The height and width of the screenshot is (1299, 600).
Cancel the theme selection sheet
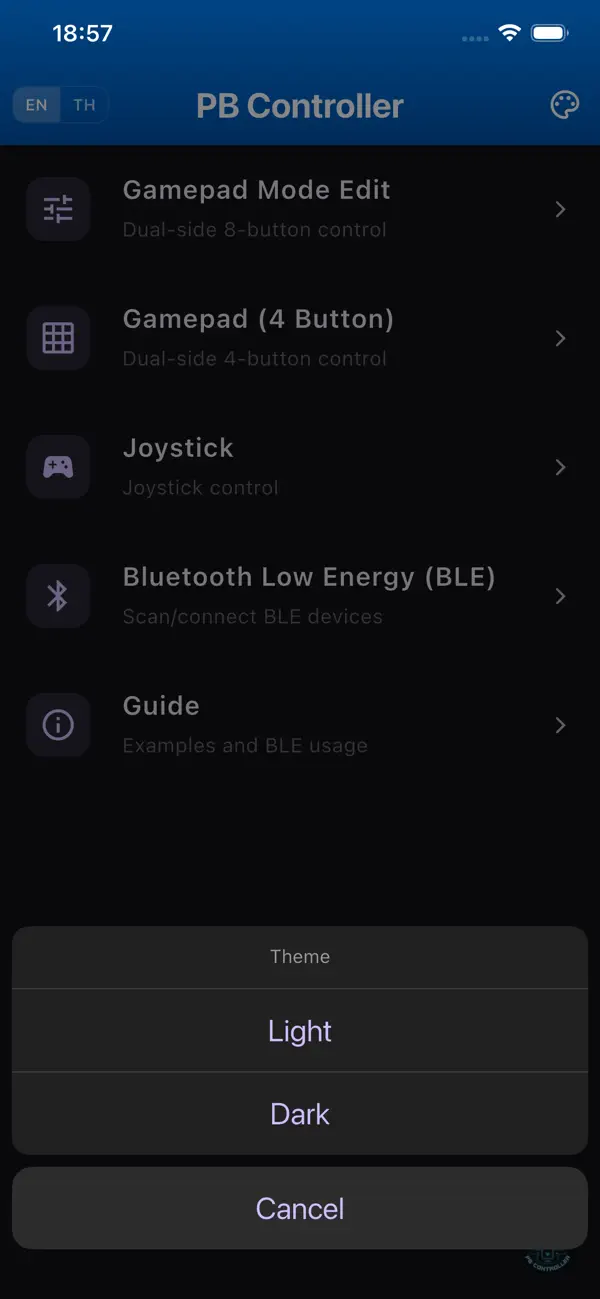(300, 1207)
